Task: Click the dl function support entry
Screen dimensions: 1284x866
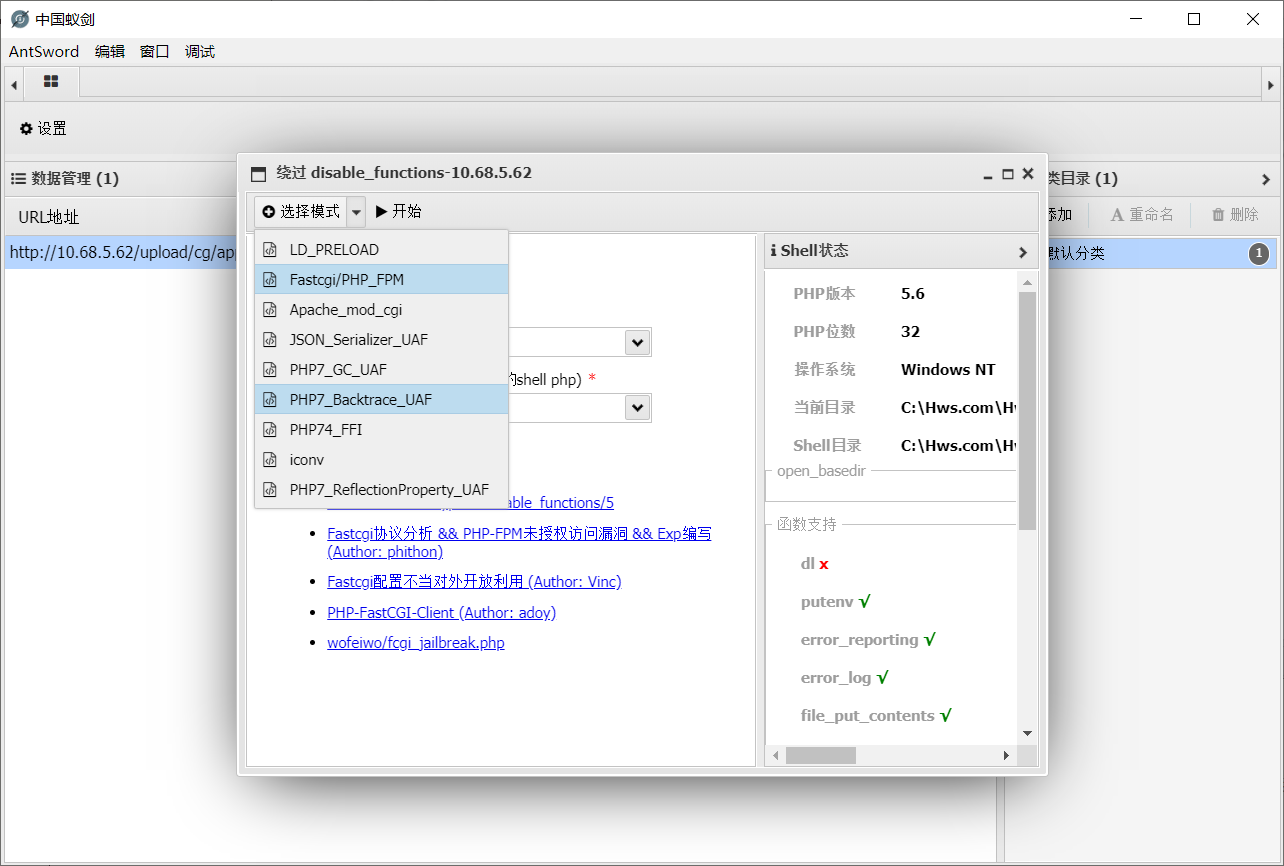Action: point(815,564)
